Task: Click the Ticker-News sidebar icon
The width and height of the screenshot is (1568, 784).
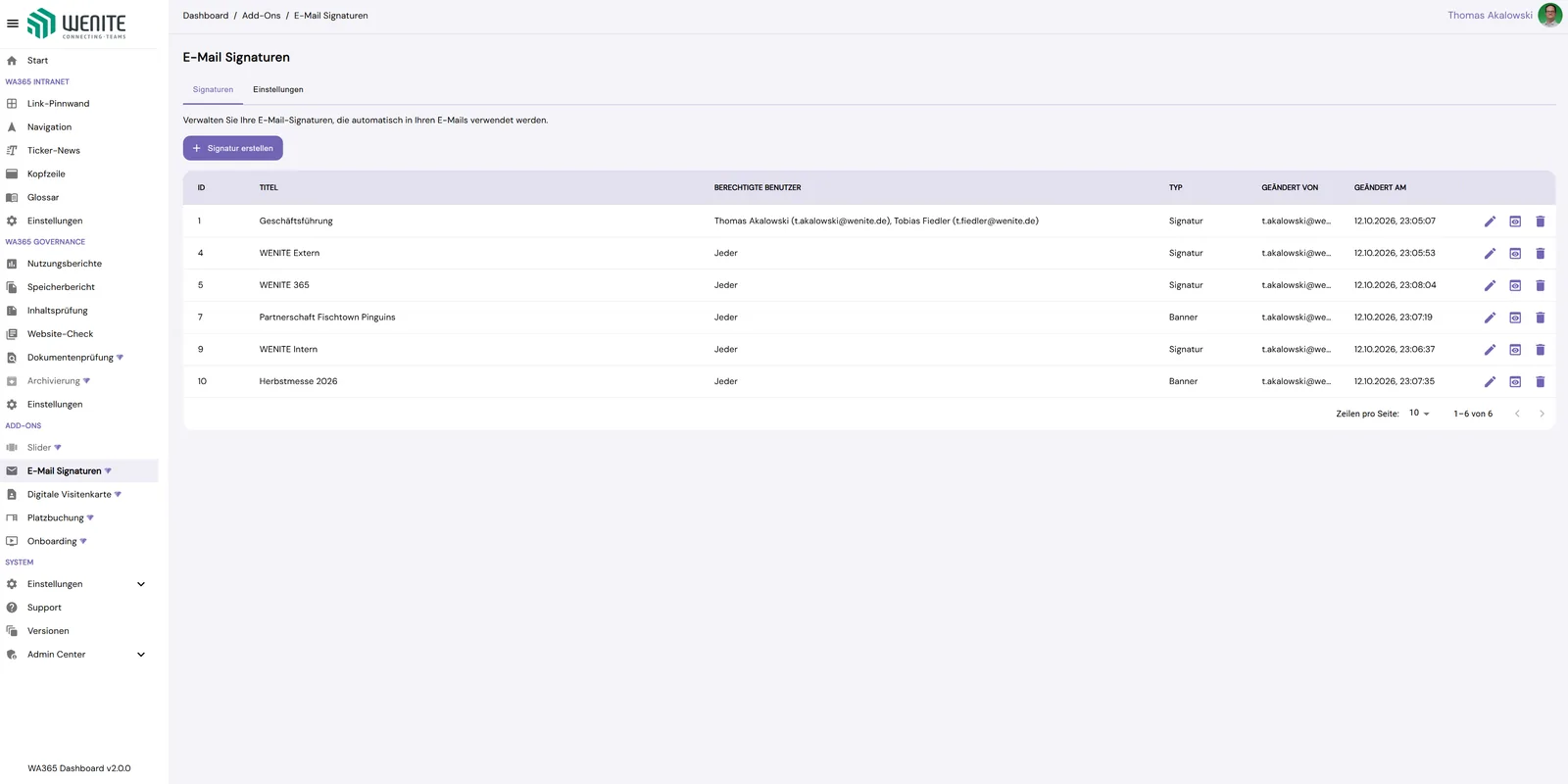Action: (12, 151)
